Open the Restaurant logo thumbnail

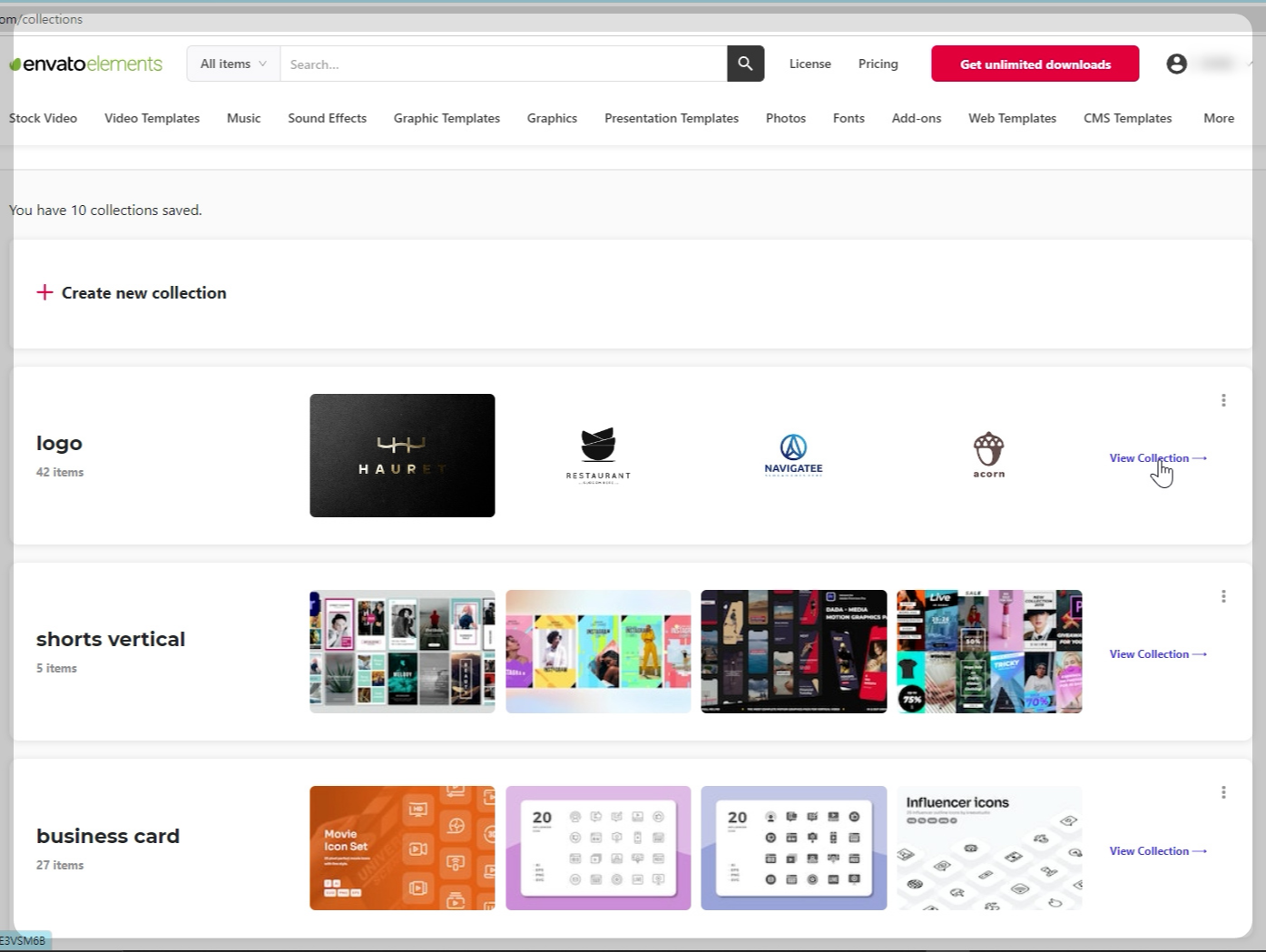[x=598, y=456]
